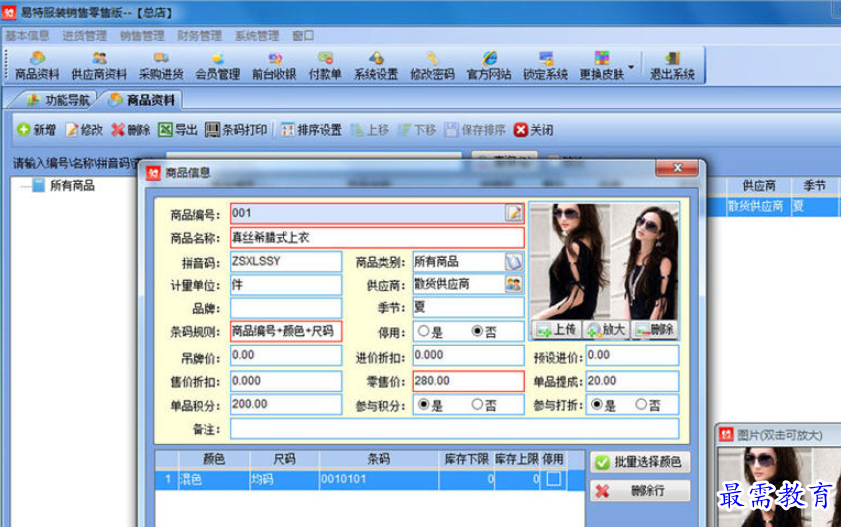Open 排序设置 in the toolbar
The height and width of the screenshot is (527, 841).
(x=311, y=130)
